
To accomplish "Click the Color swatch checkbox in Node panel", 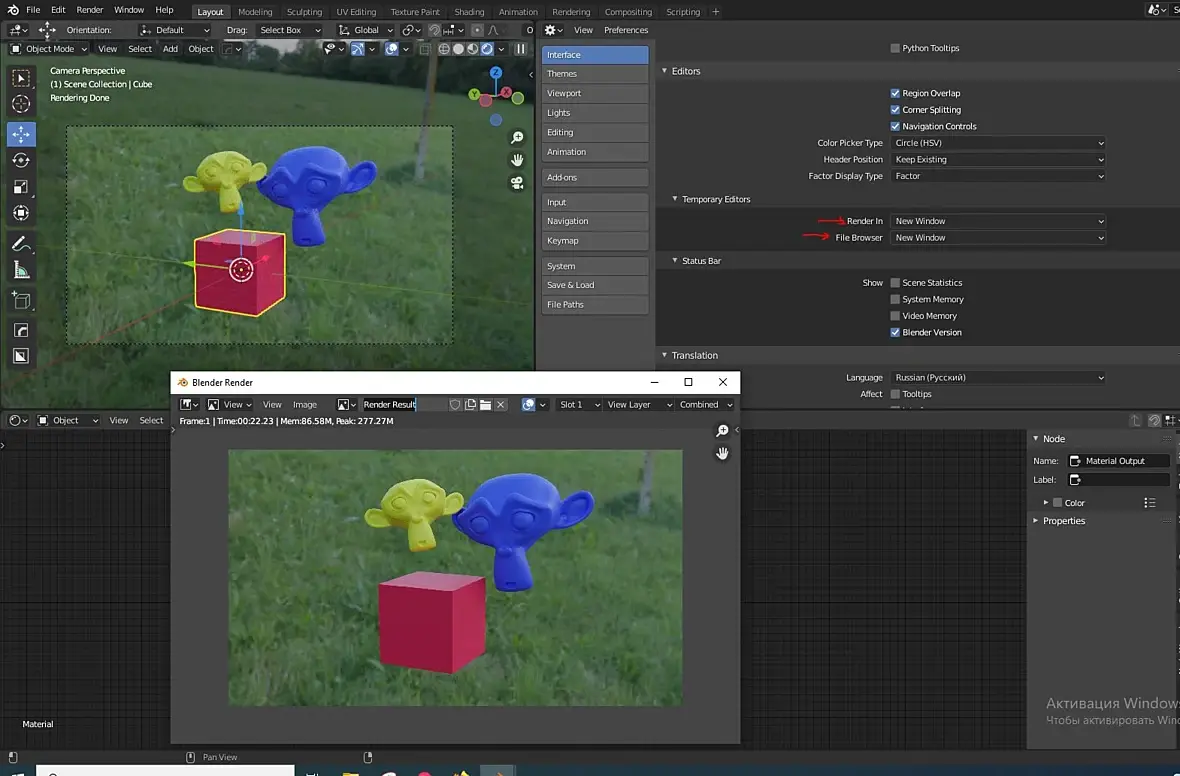I will pyautogui.click(x=1057, y=503).
